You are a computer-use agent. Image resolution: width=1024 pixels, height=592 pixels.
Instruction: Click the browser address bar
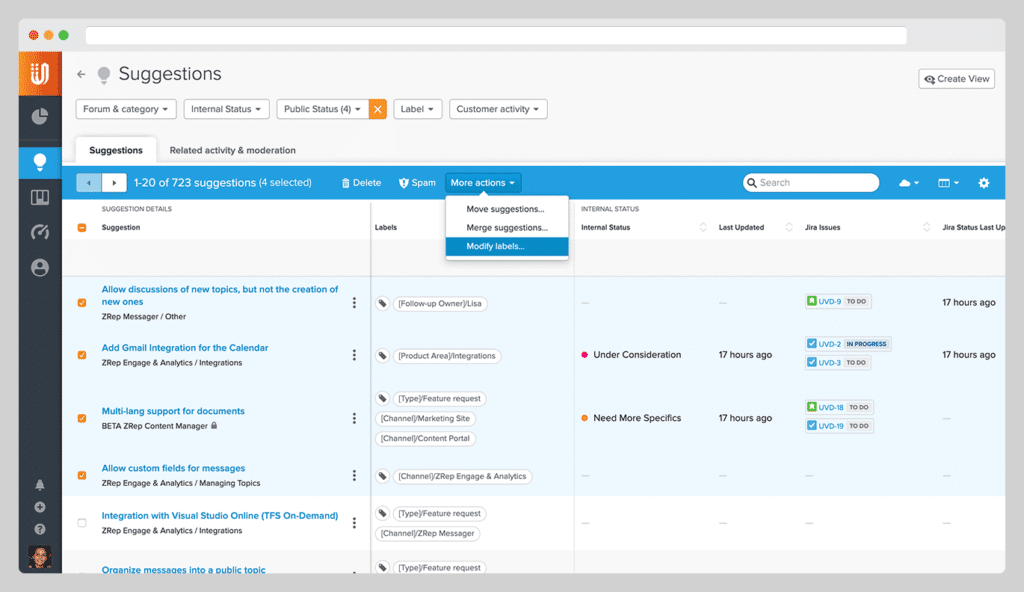496,35
